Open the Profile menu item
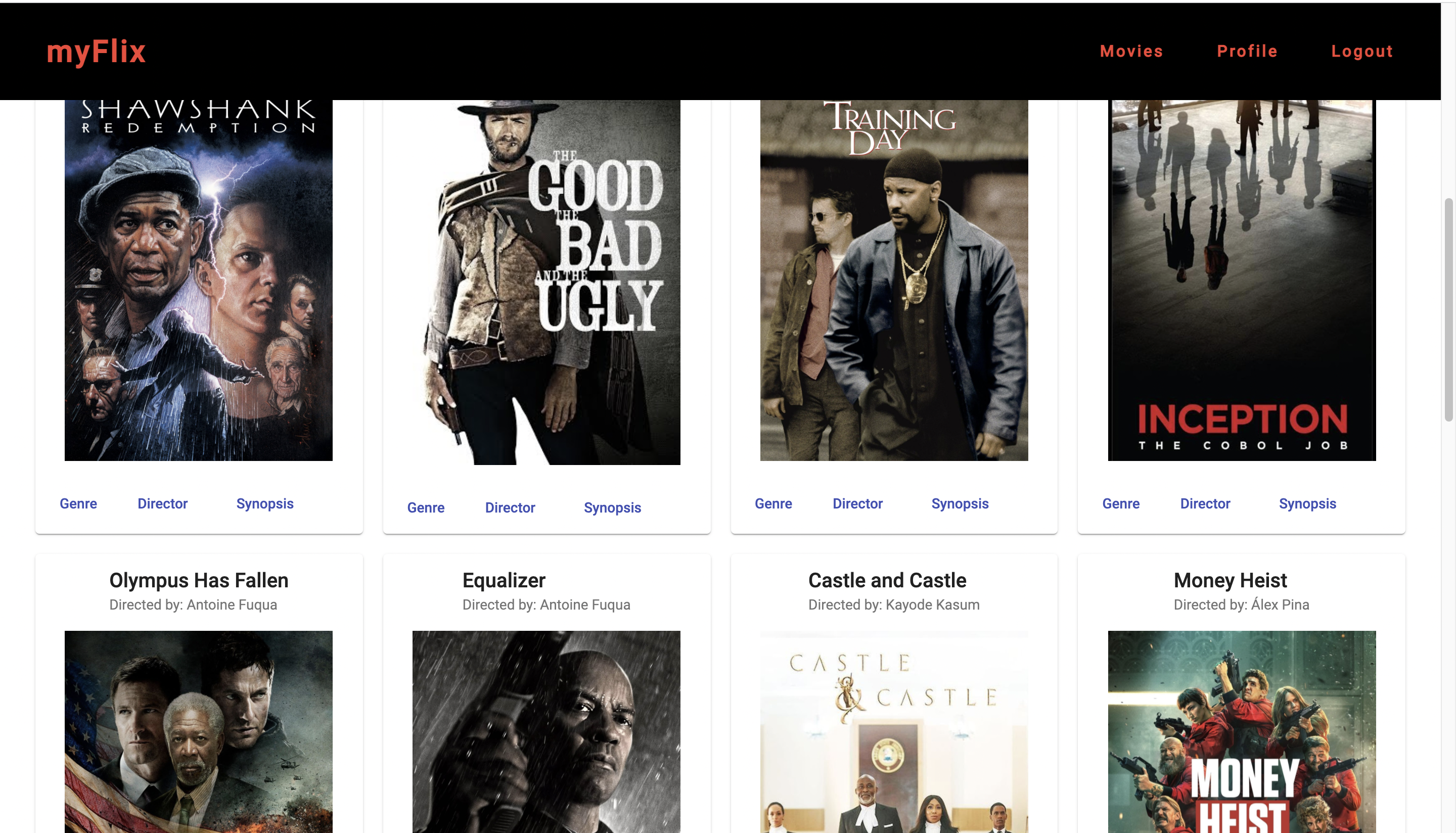 (x=1248, y=51)
